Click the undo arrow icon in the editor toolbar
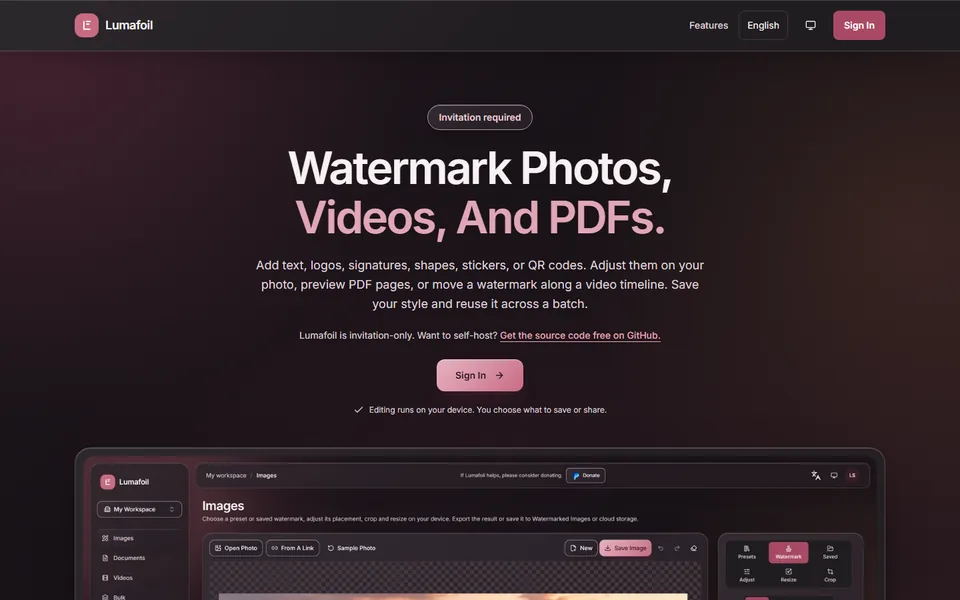 (x=660, y=548)
